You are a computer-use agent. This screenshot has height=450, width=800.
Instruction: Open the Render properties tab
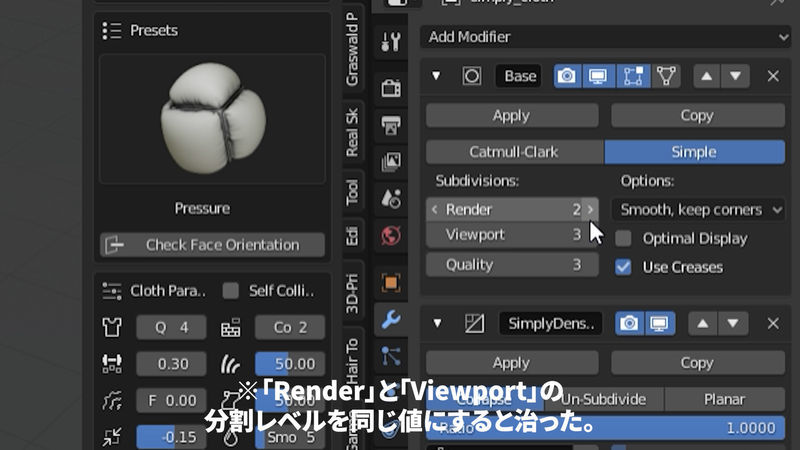tap(391, 88)
